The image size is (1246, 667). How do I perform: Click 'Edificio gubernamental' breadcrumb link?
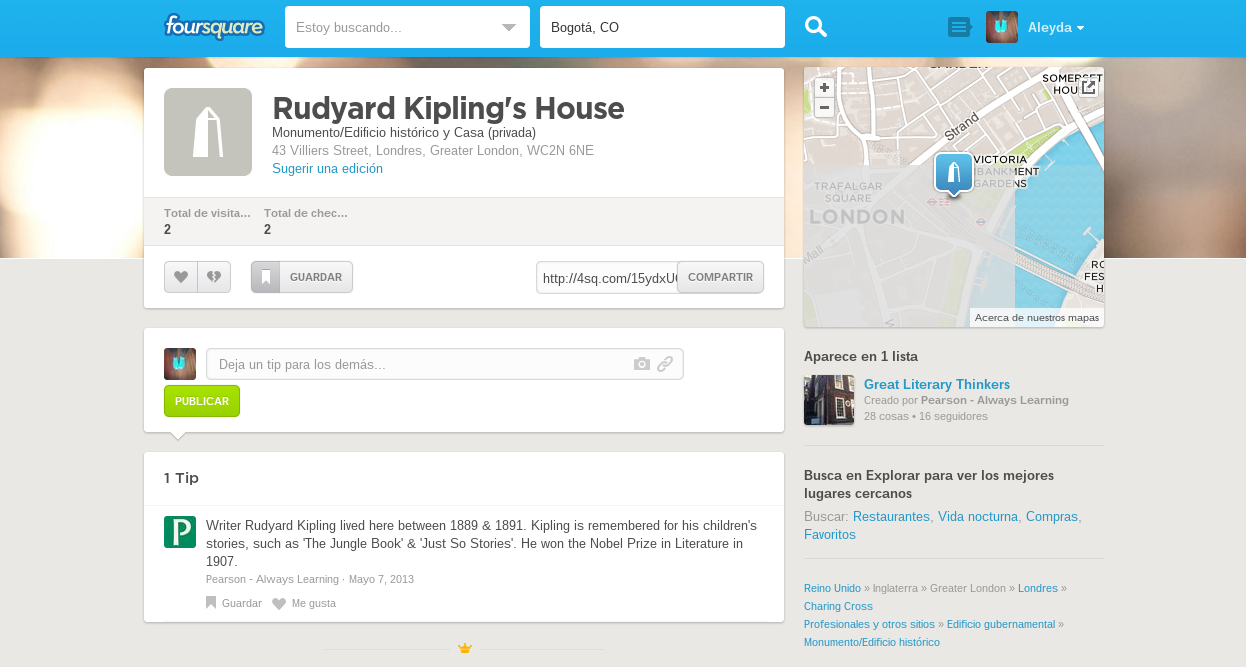pyautogui.click(x=1001, y=624)
